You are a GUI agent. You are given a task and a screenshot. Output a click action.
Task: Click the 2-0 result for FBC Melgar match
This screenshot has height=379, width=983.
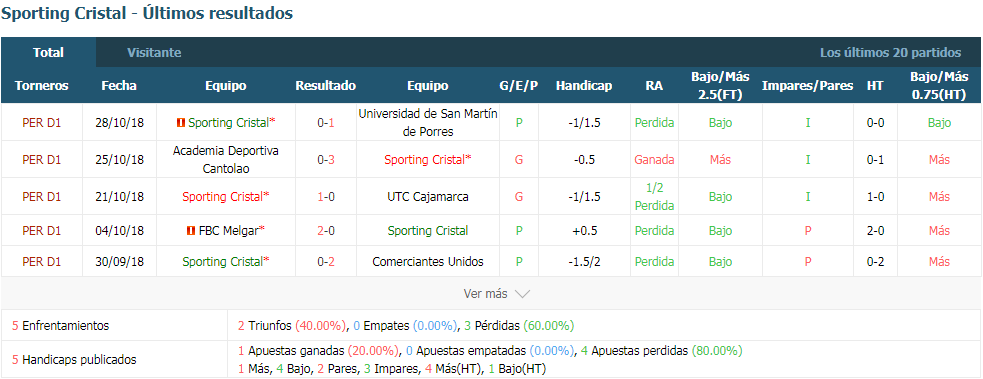tap(326, 231)
